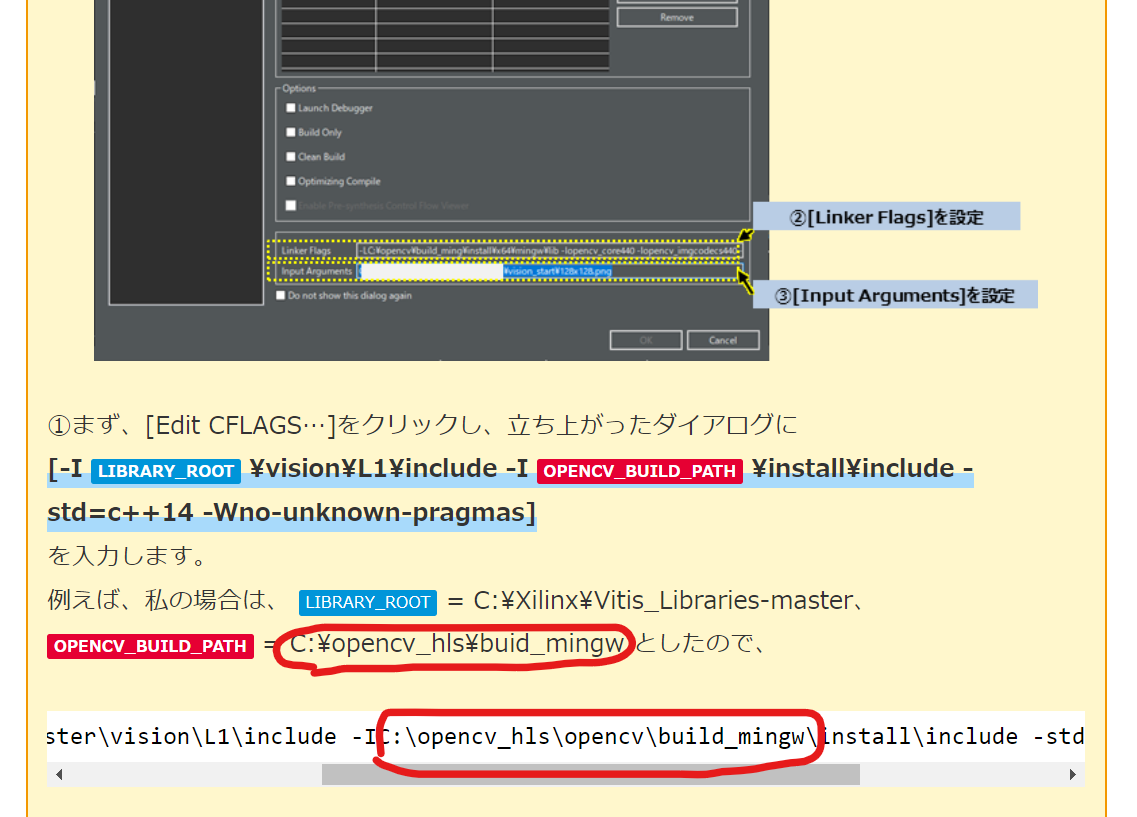Click the Cancel button in dialog
The height and width of the screenshot is (817, 1137).
click(x=723, y=340)
